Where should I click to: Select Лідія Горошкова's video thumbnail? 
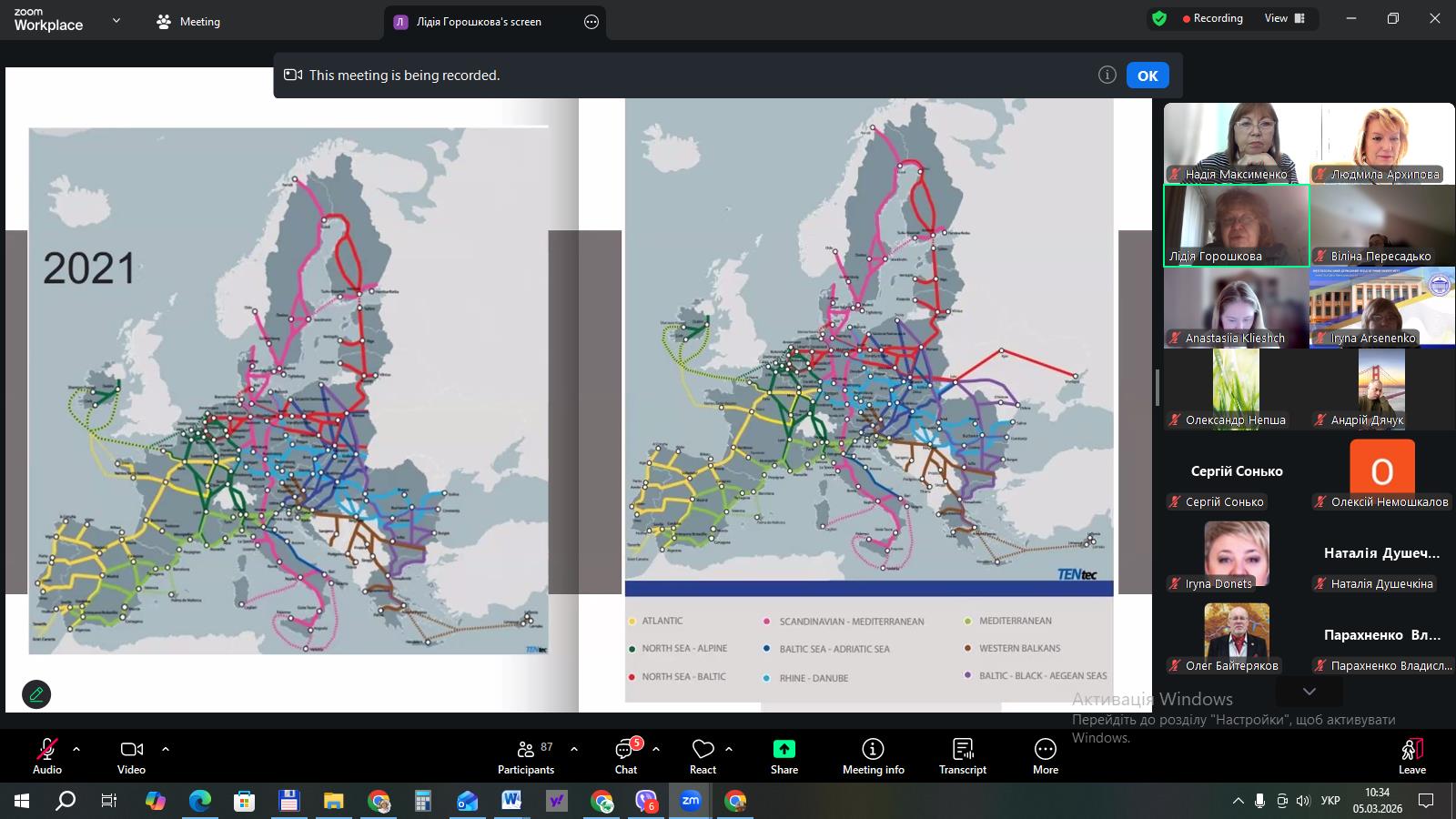tap(1236, 226)
